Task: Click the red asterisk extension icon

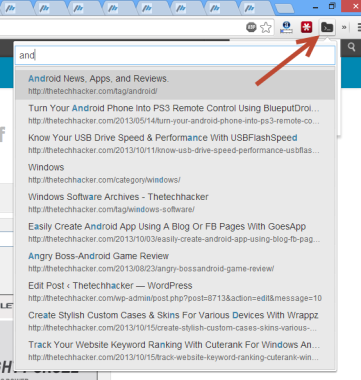Action: 306,27
